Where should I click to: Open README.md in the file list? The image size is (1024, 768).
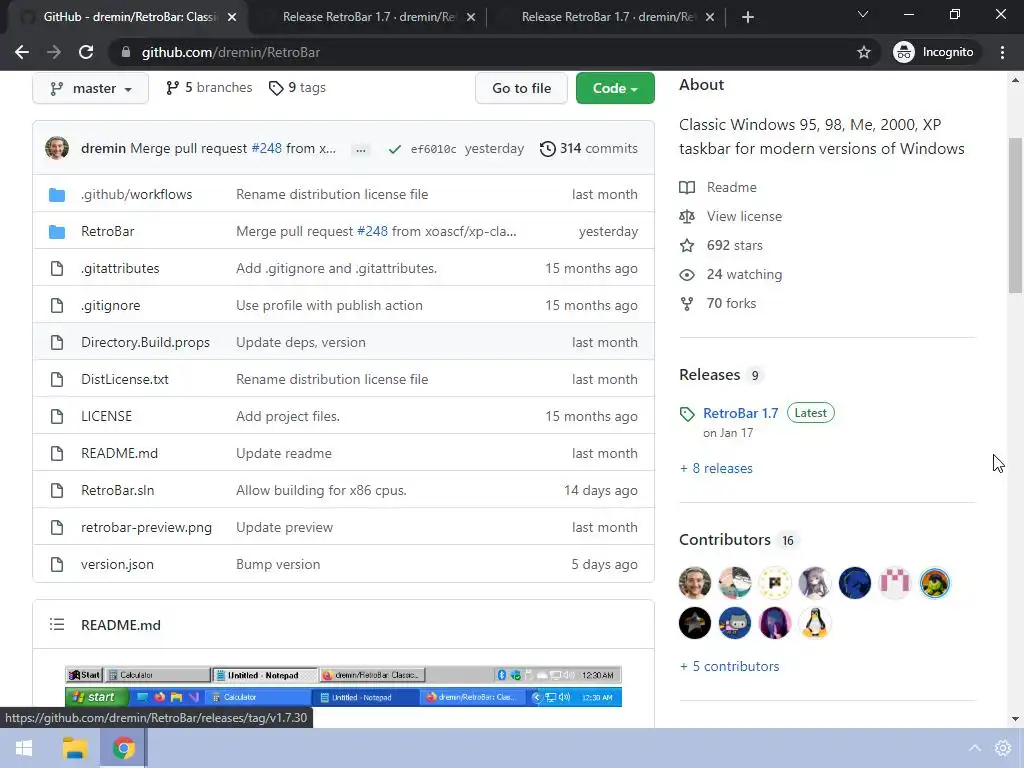coord(120,453)
